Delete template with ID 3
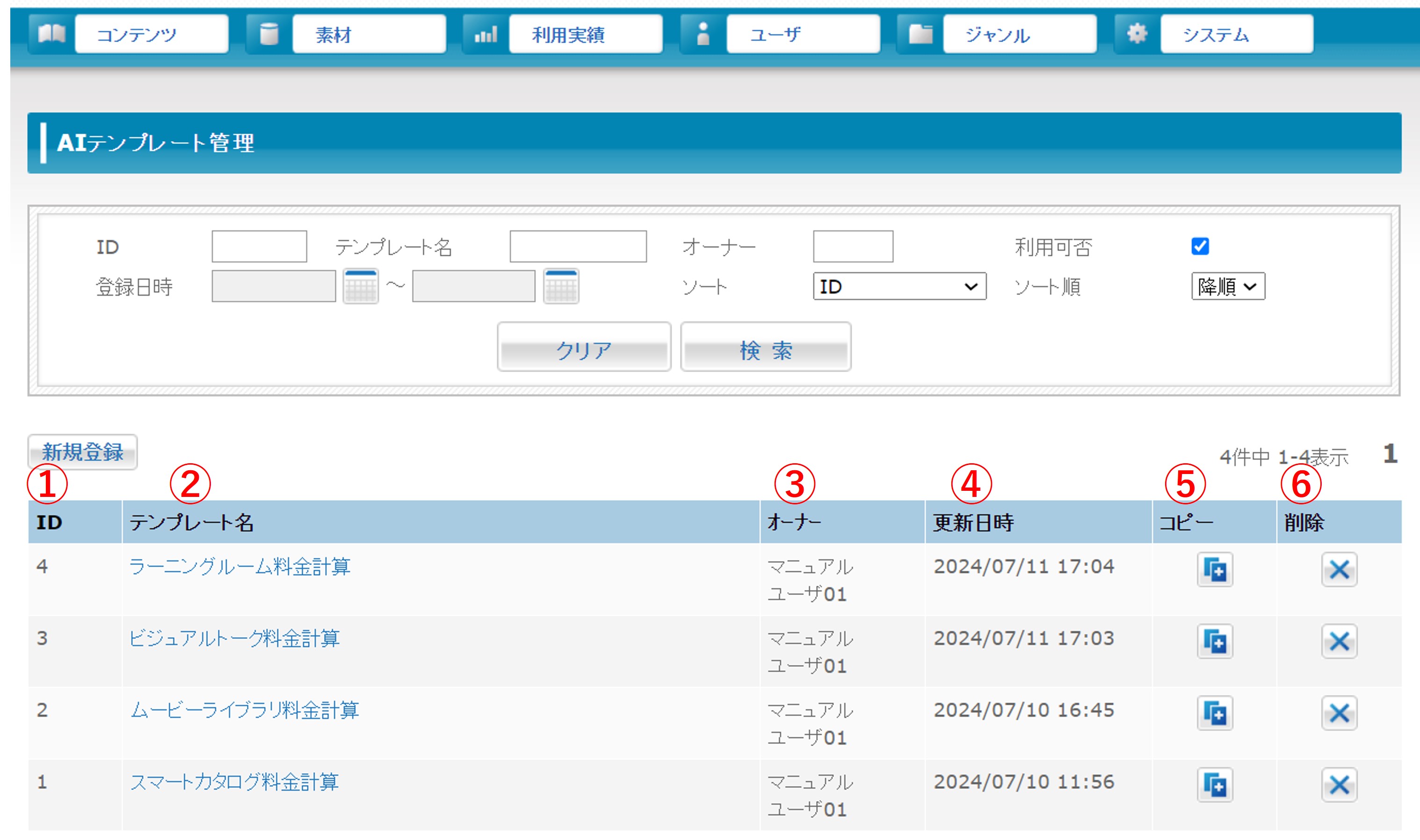Image resolution: width=1420 pixels, height=840 pixels. coord(1339,641)
